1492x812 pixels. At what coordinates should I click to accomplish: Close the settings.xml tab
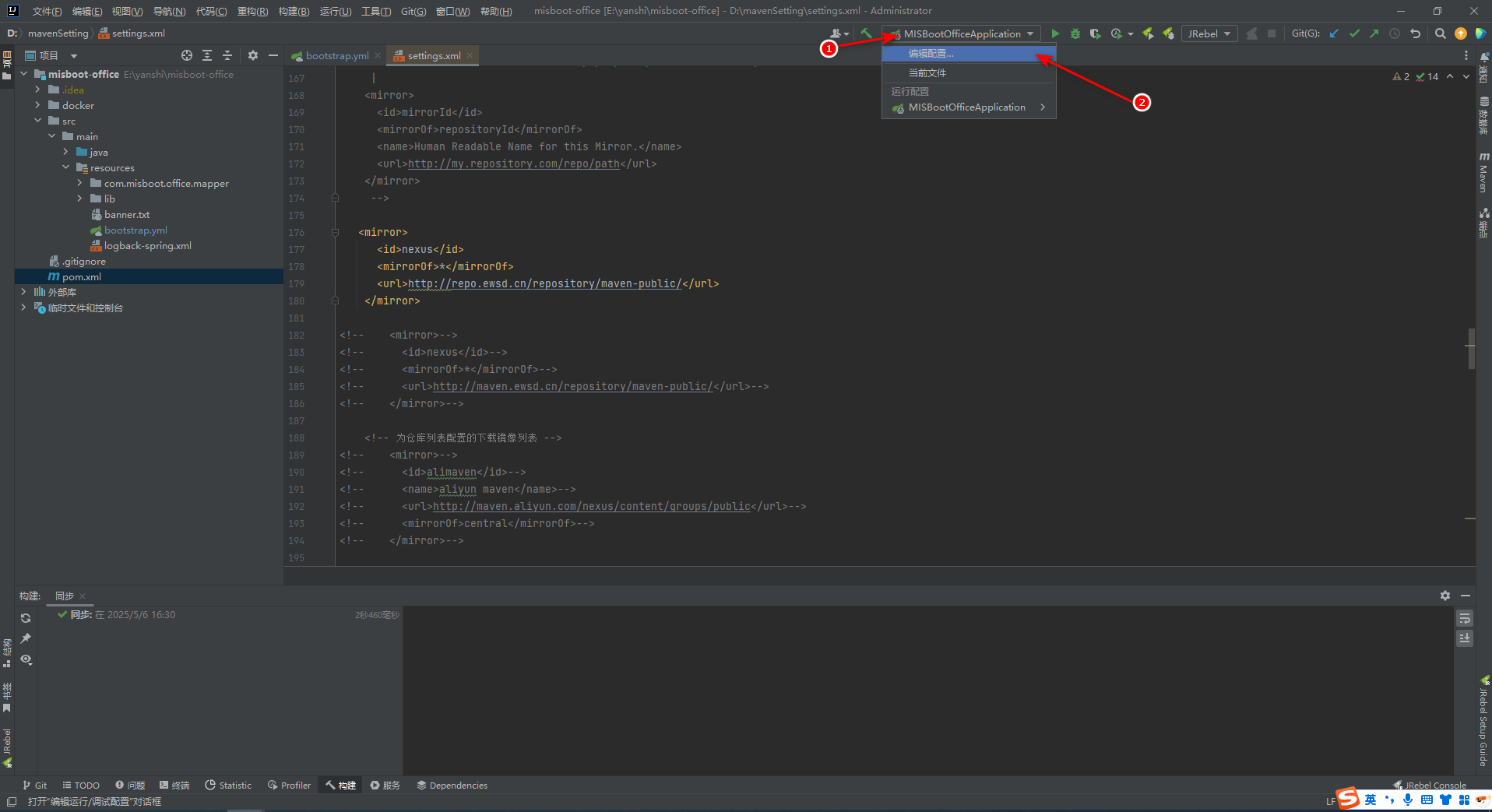pyautogui.click(x=470, y=55)
